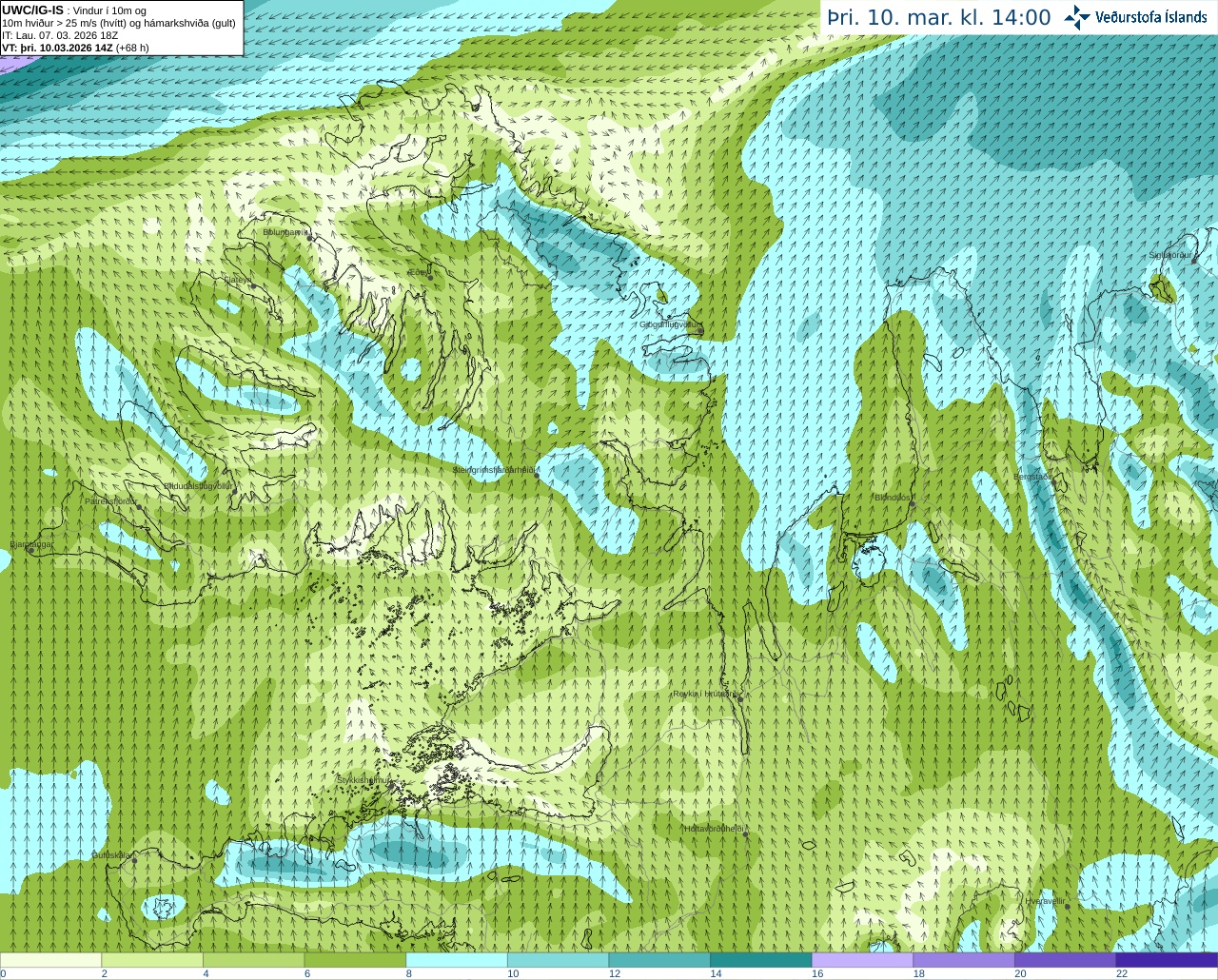Click the 'Bjargtangar' place label

coord(31,544)
